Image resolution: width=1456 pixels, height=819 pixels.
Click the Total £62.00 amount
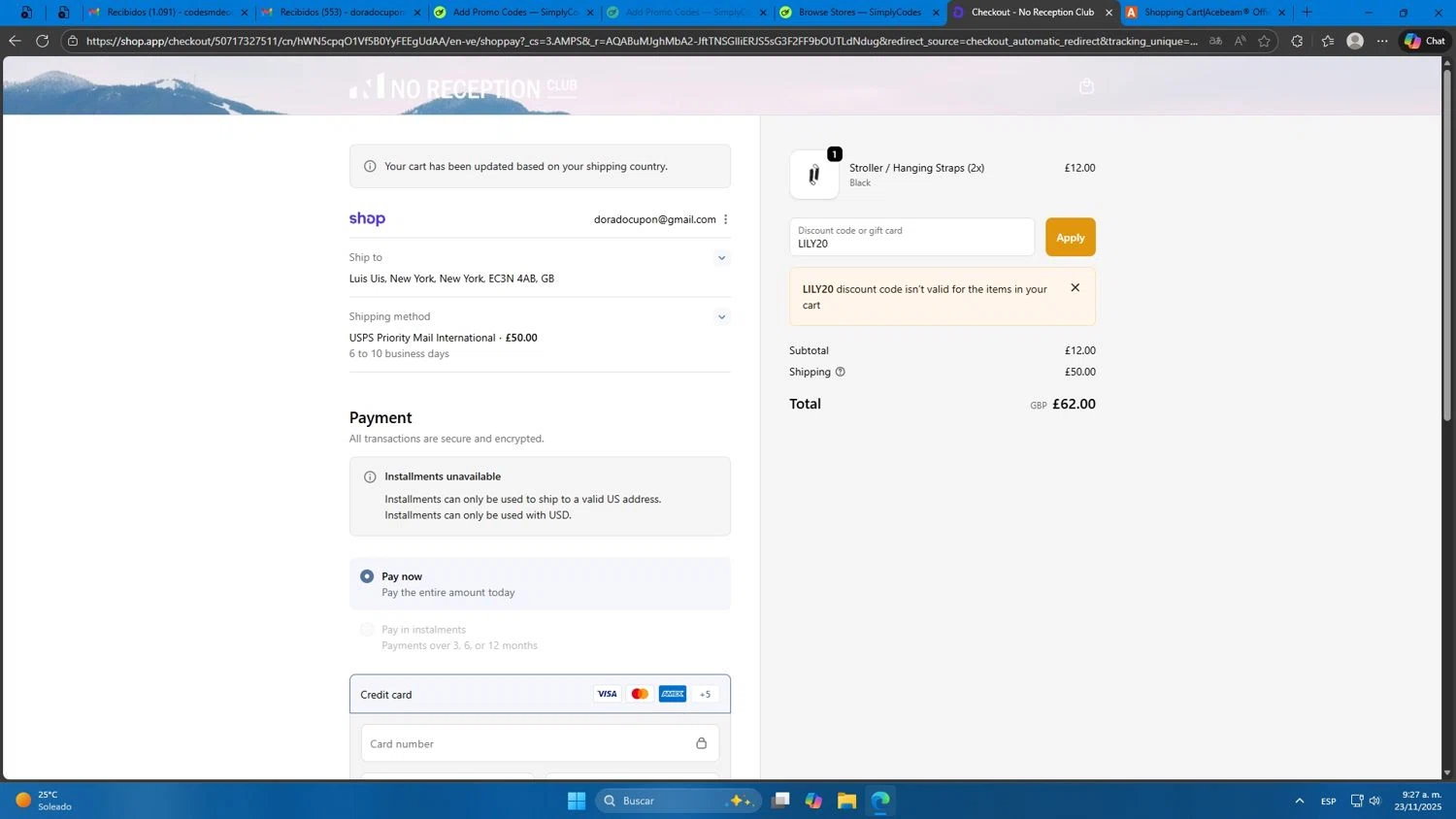pos(1074,404)
